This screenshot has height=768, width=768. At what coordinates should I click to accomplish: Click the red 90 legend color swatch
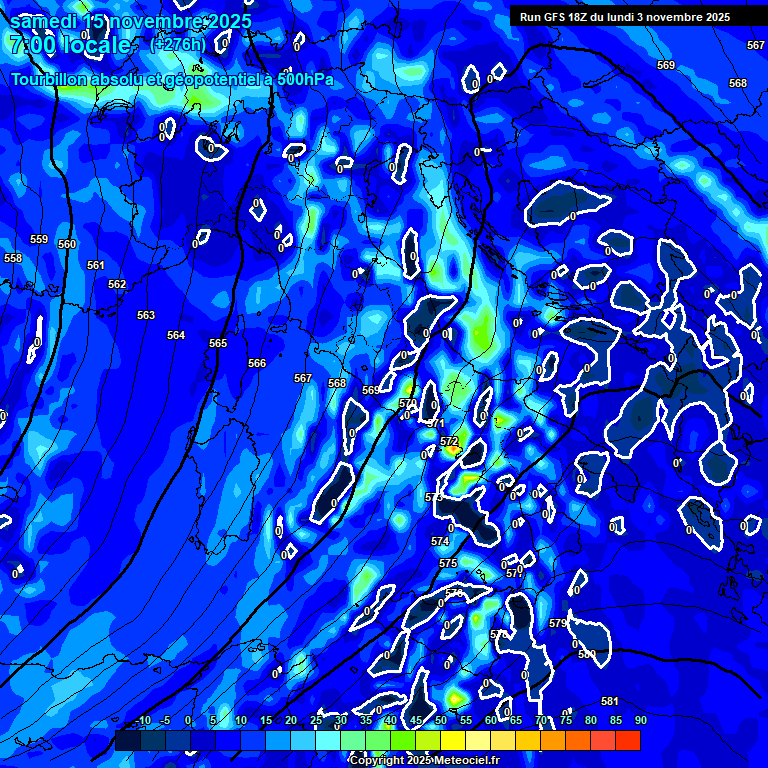[628, 741]
